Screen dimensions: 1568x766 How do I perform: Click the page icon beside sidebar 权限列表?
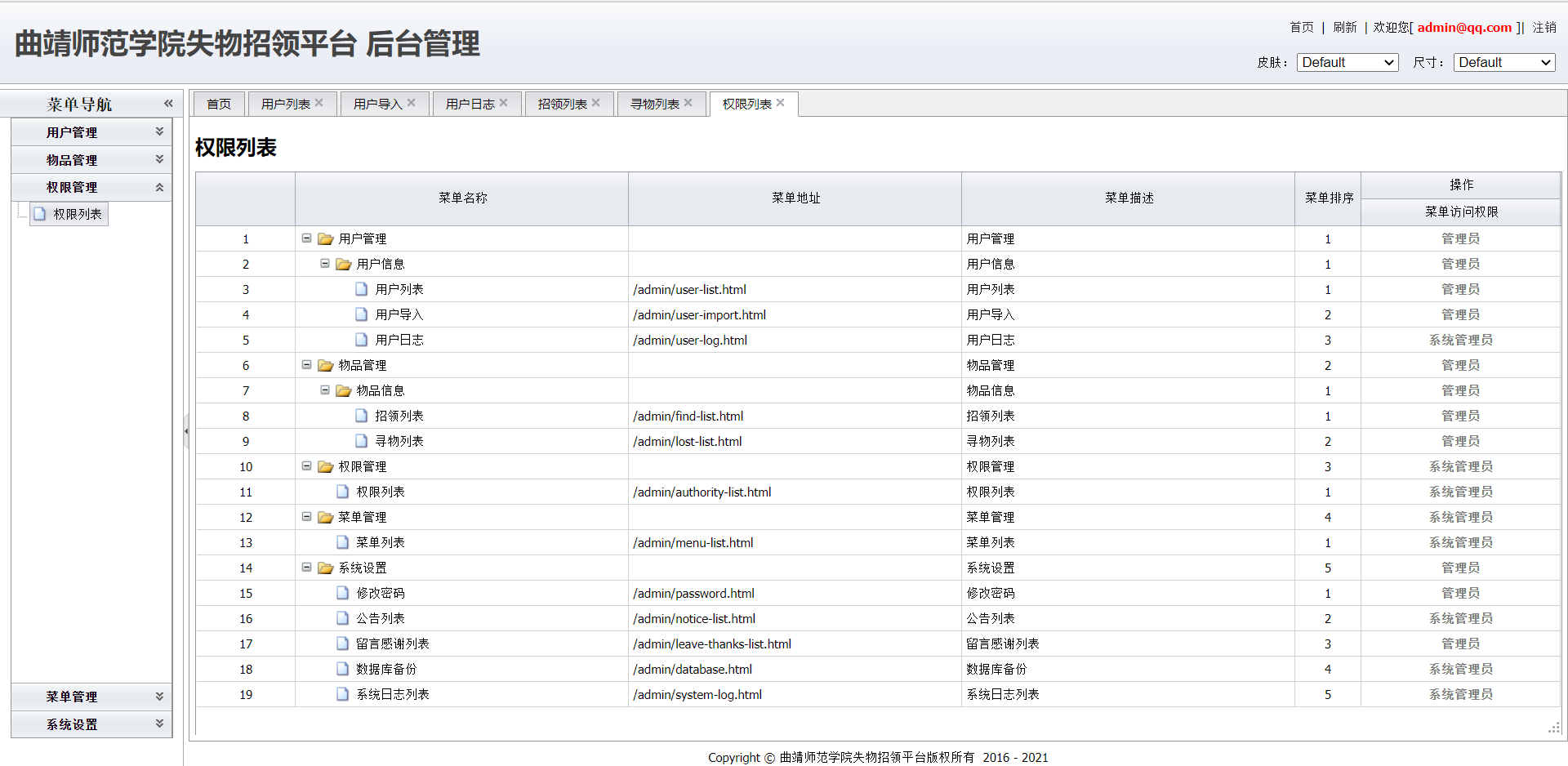point(40,214)
